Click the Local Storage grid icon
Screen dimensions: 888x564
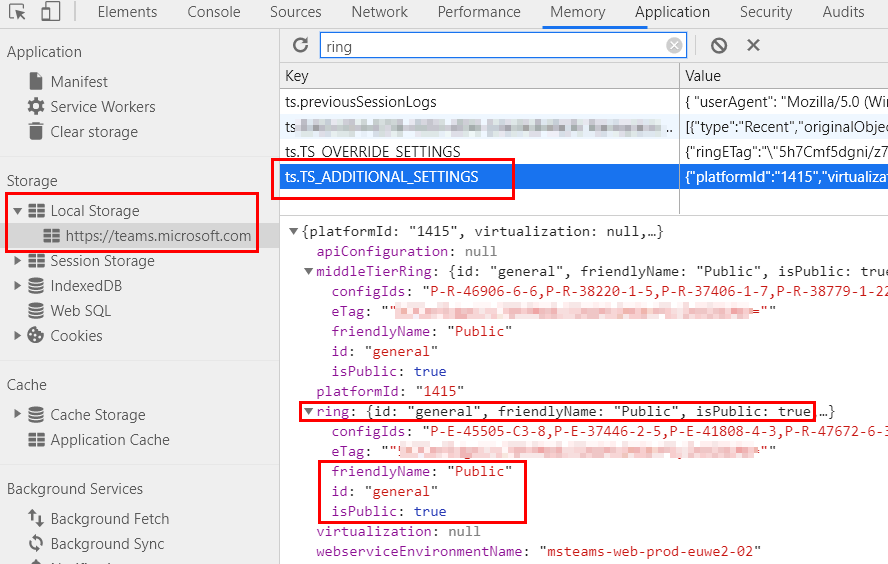coord(37,211)
